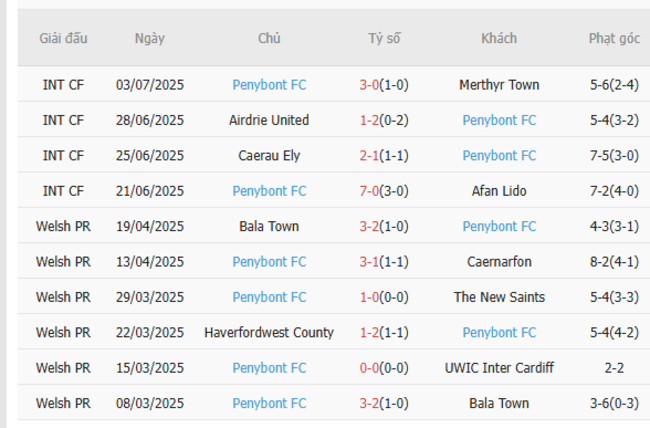650x428 pixels.
Task: Select the UWIC Inter Cardiff team
Action: [x=499, y=368]
